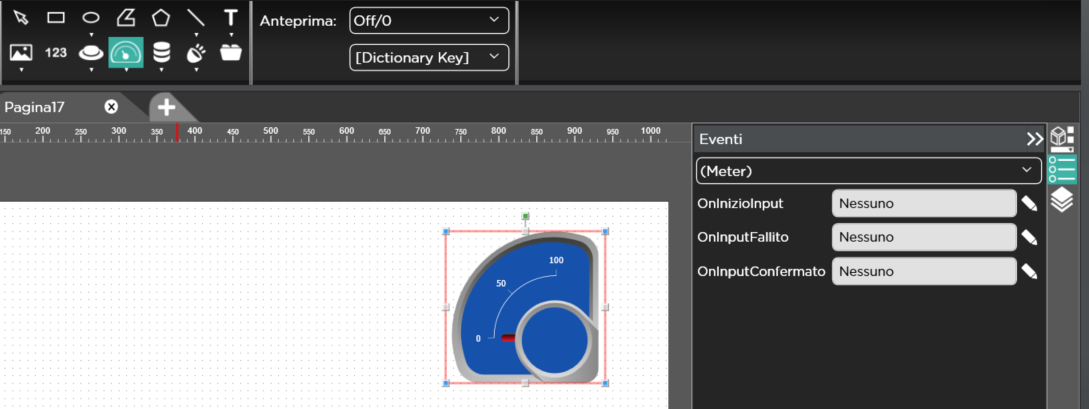The height and width of the screenshot is (409, 1089).
Task: Select the Text tool
Action: [230, 17]
